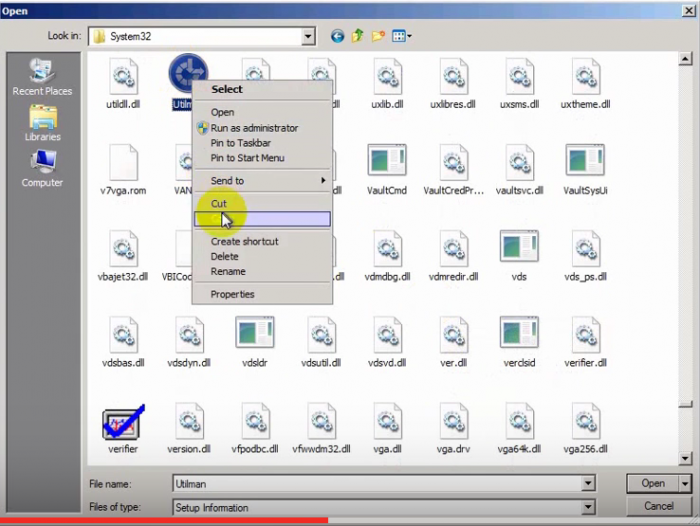Open Libraries in sidebar

click(42, 123)
